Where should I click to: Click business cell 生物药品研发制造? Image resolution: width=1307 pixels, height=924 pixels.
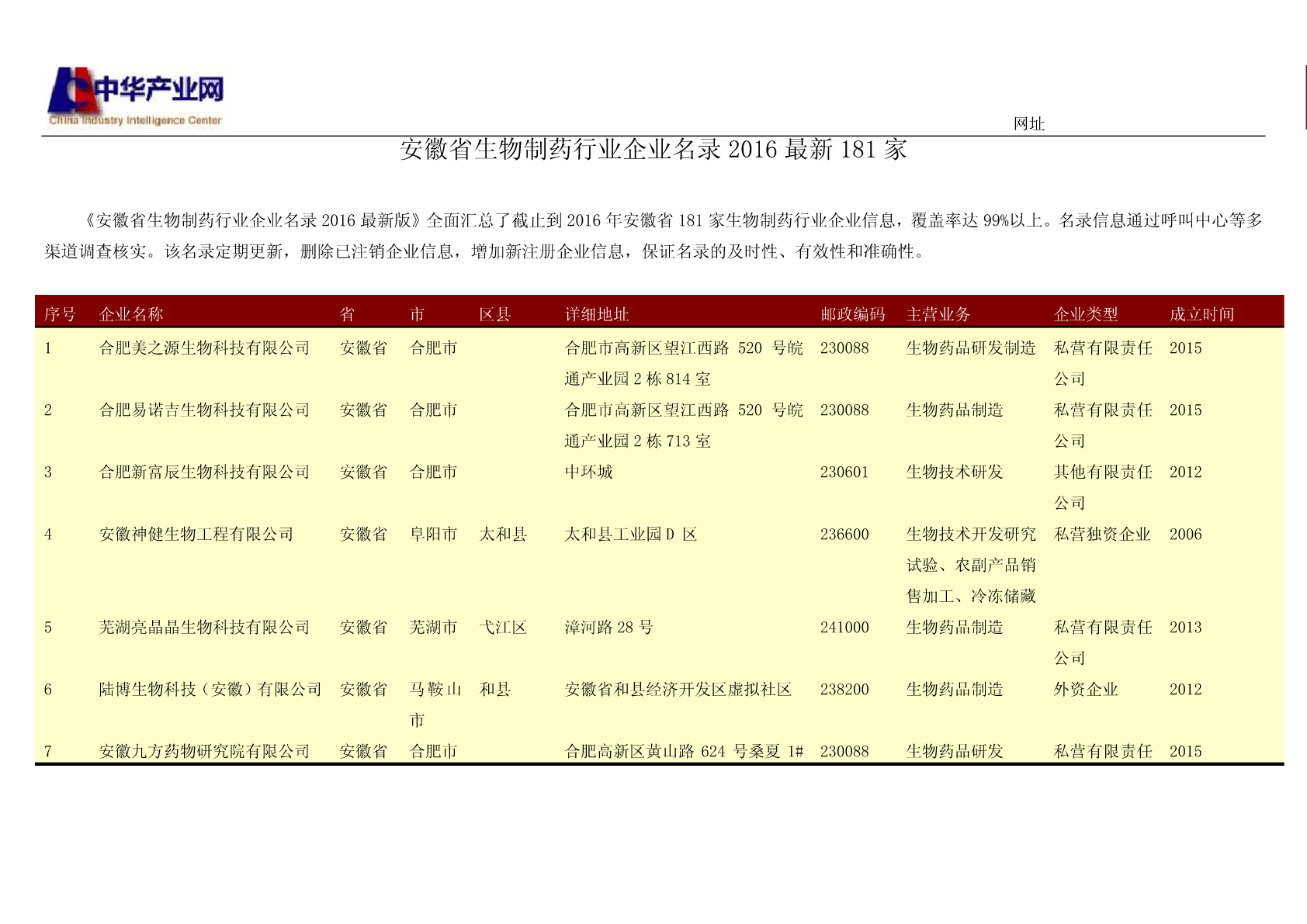pyautogui.click(x=971, y=348)
